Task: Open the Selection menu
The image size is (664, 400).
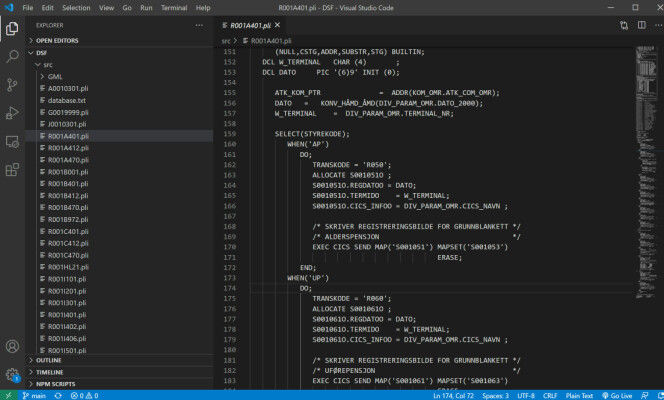Action: pyautogui.click(x=76, y=8)
